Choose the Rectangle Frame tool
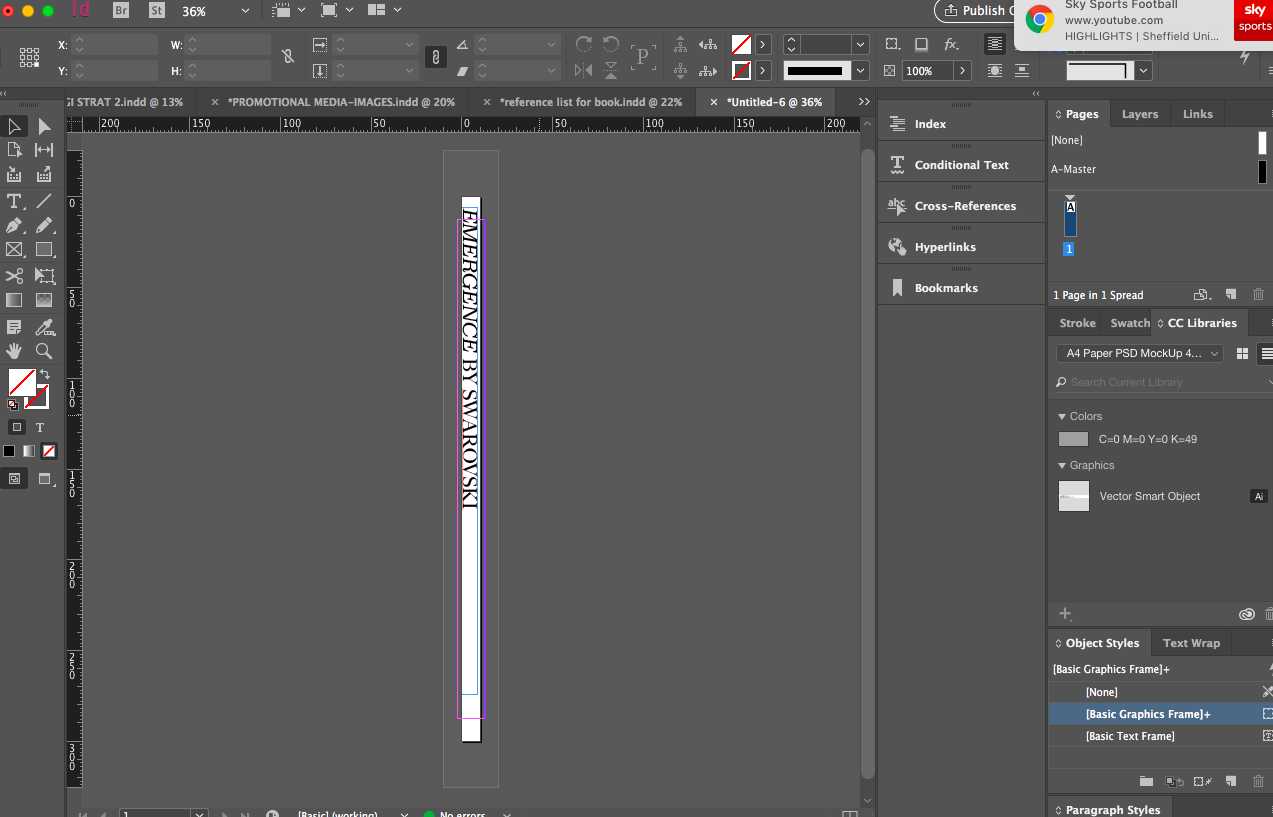This screenshot has width=1273, height=817. click(15, 250)
